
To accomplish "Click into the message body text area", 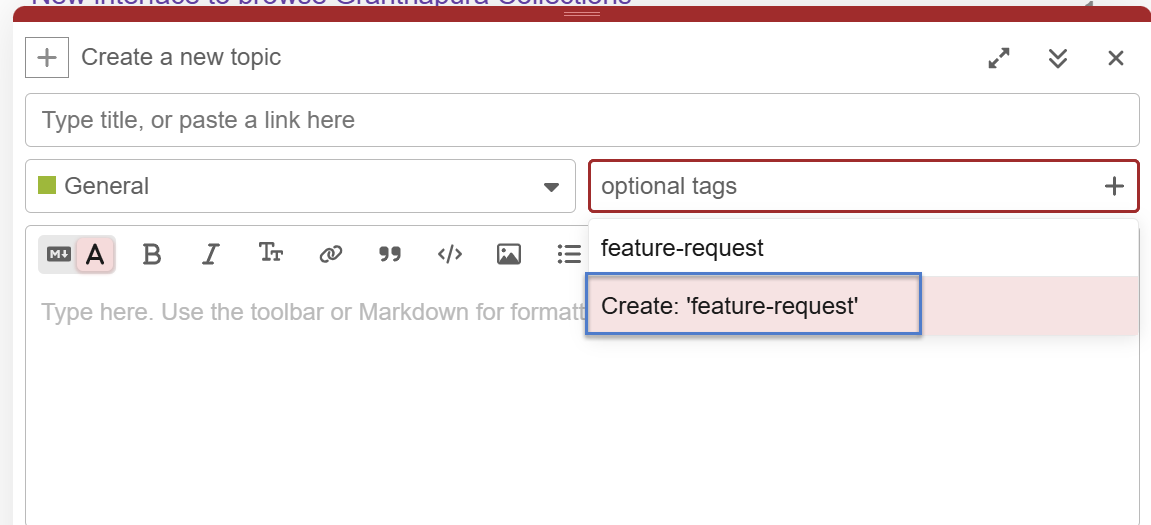I will click(x=300, y=420).
